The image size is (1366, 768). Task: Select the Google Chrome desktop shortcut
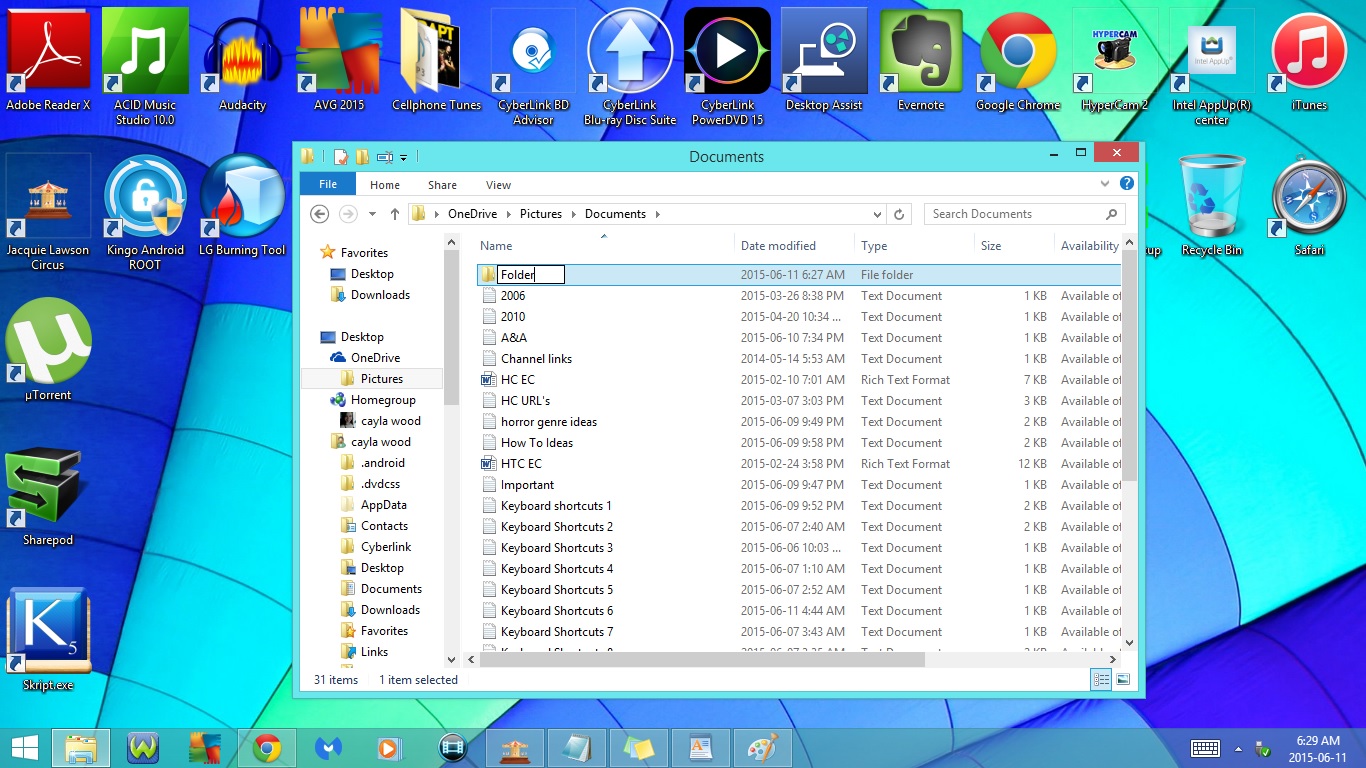(1018, 60)
